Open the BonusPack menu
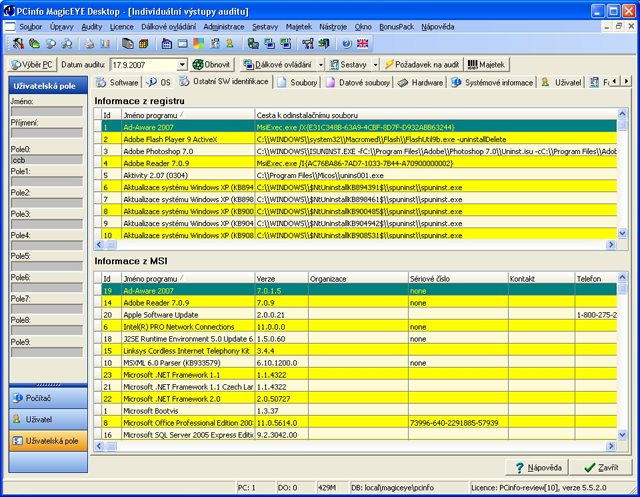 tap(396, 27)
